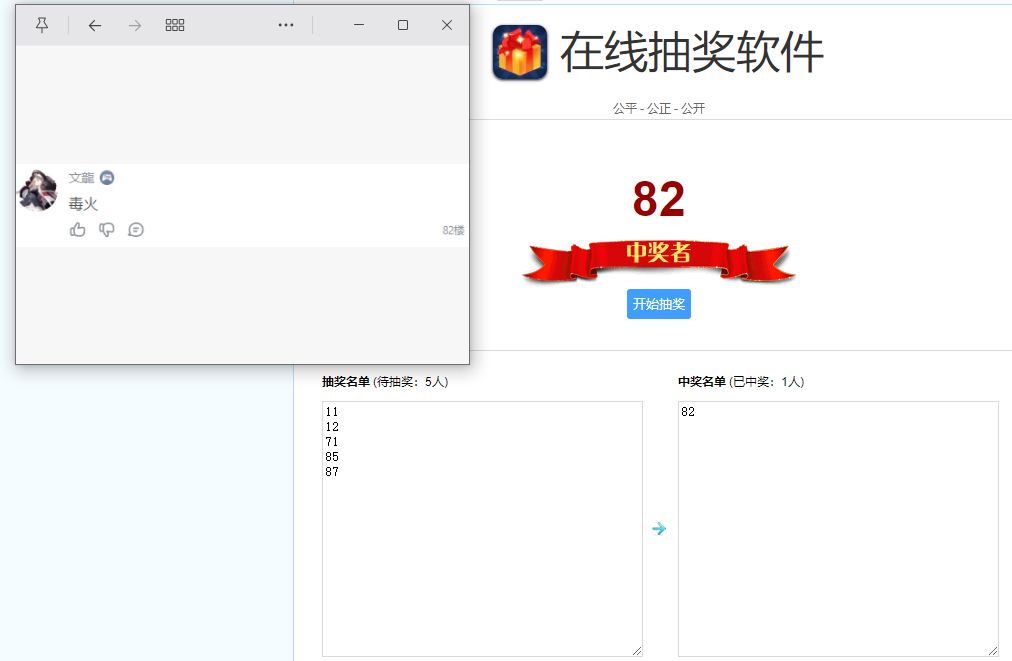Like the comment 毒火 with thumbs up

click(x=77, y=230)
